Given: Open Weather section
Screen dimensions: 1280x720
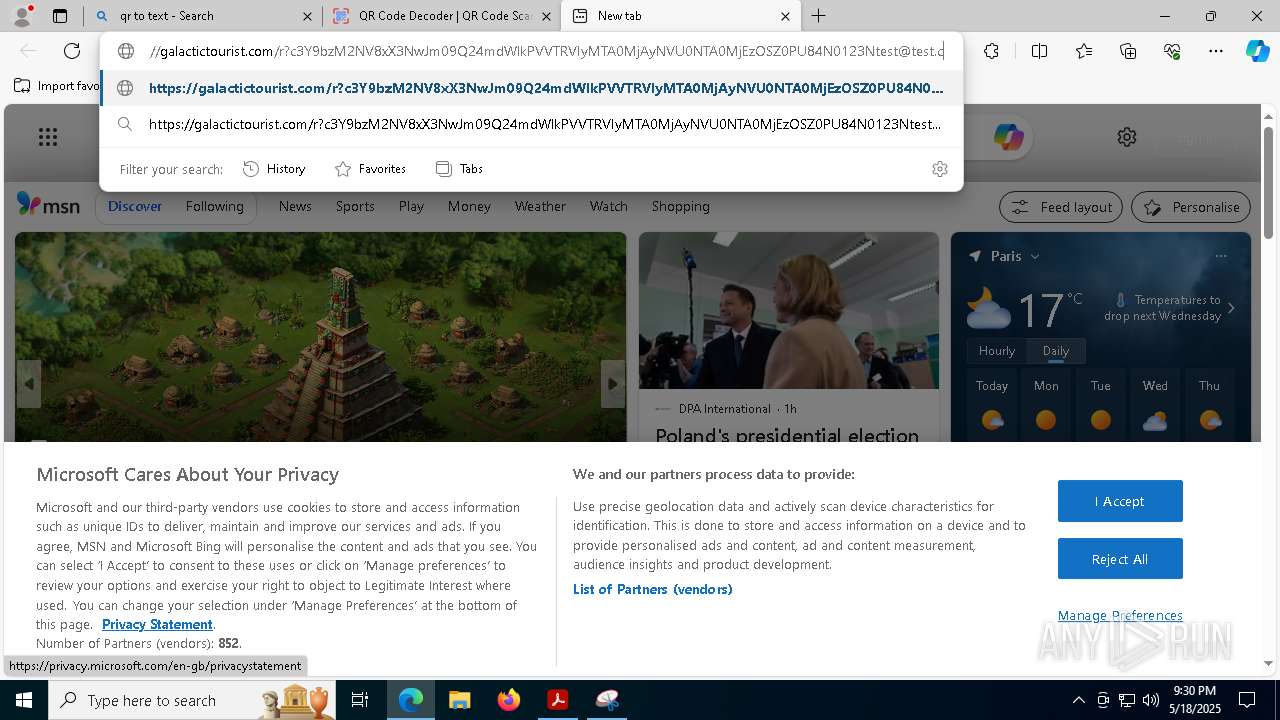Looking at the screenshot, I should (x=540, y=206).
